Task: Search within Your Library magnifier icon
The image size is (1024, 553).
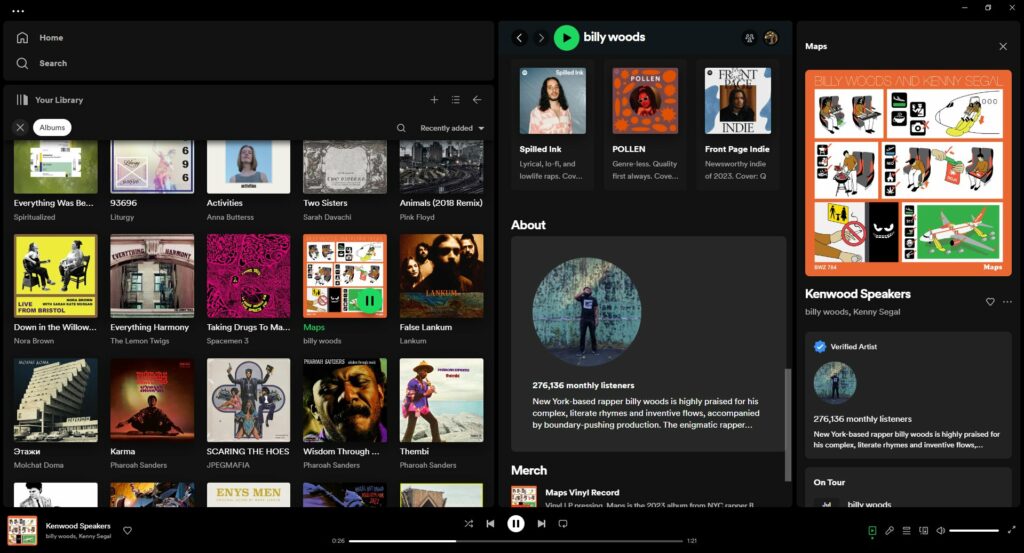Action: click(x=402, y=128)
